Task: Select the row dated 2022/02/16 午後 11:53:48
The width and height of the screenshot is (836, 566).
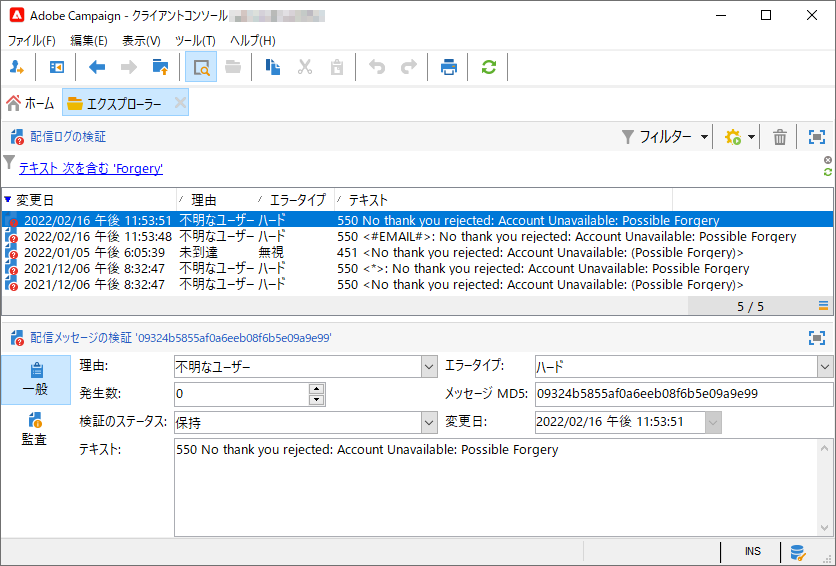Action: click(x=417, y=236)
